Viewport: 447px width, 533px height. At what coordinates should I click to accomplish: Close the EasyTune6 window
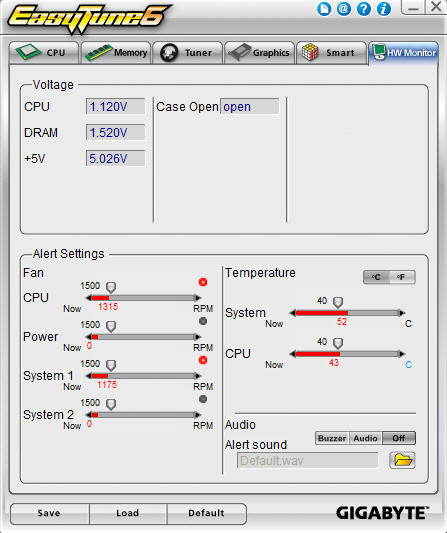[x=435, y=7]
